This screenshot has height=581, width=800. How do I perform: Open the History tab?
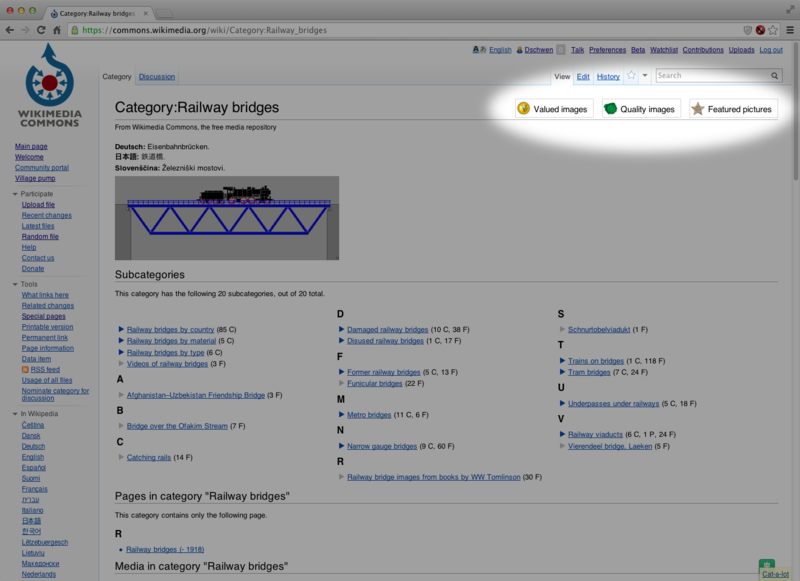tap(608, 76)
